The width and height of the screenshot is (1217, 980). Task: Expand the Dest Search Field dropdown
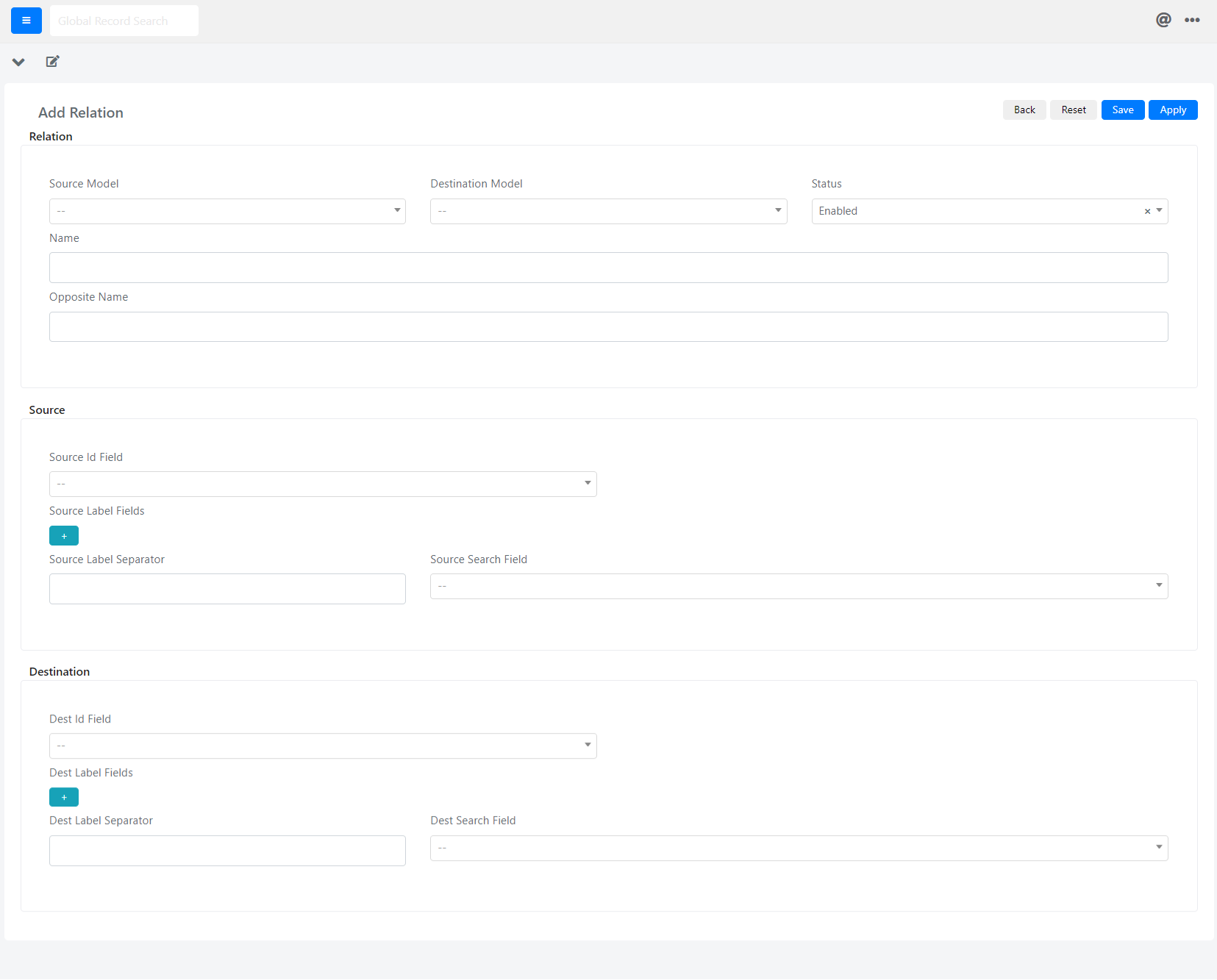tap(799, 848)
